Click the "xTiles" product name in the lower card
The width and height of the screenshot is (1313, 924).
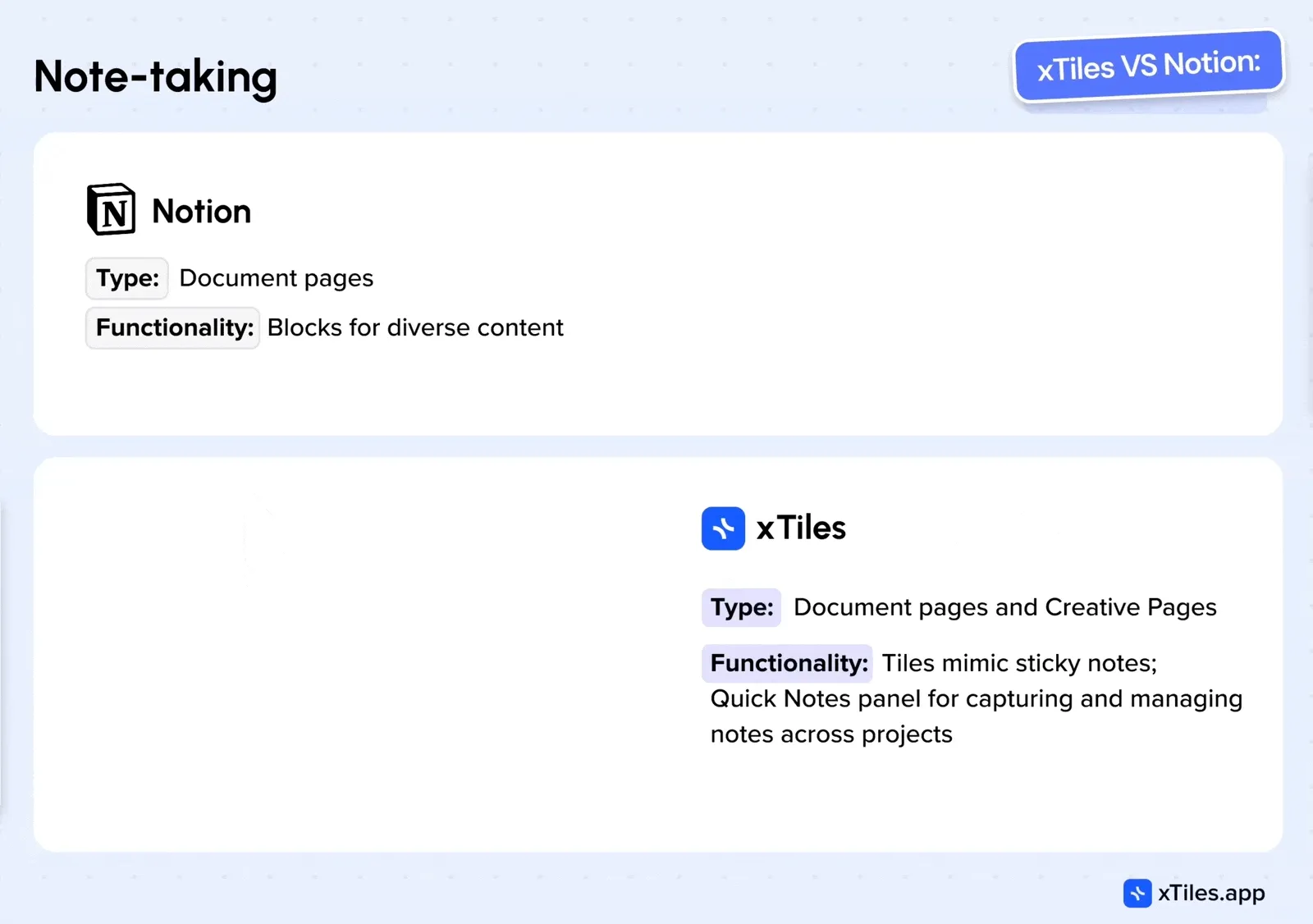tap(801, 528)
